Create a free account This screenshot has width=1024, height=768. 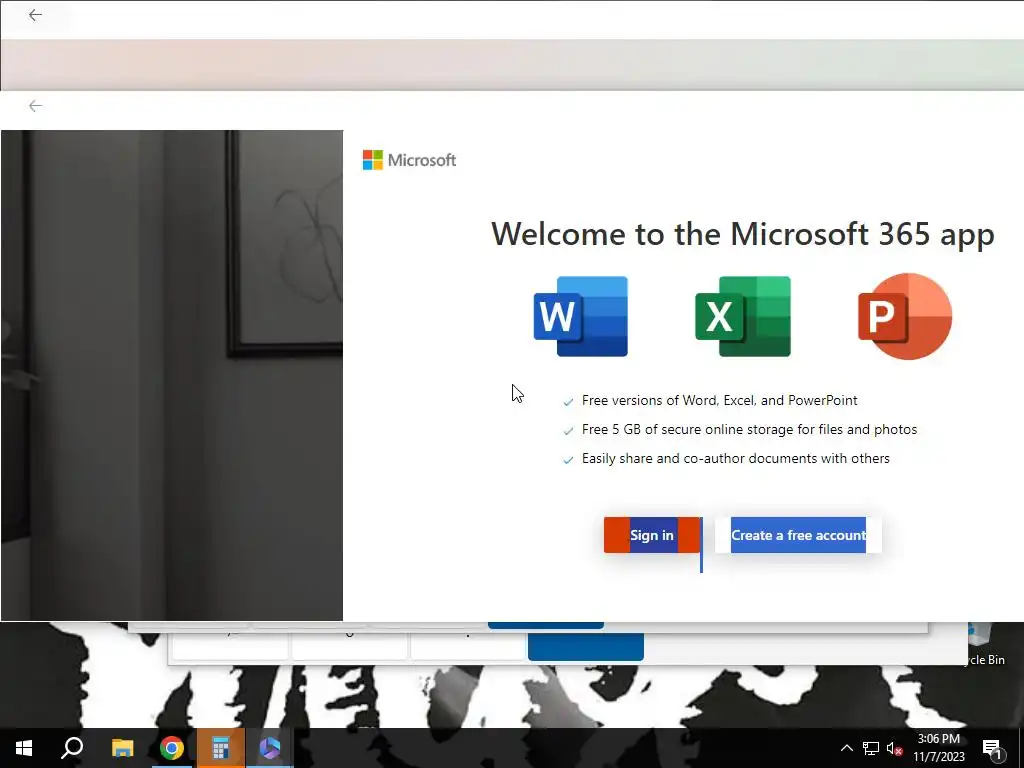[x=798, y=535]
